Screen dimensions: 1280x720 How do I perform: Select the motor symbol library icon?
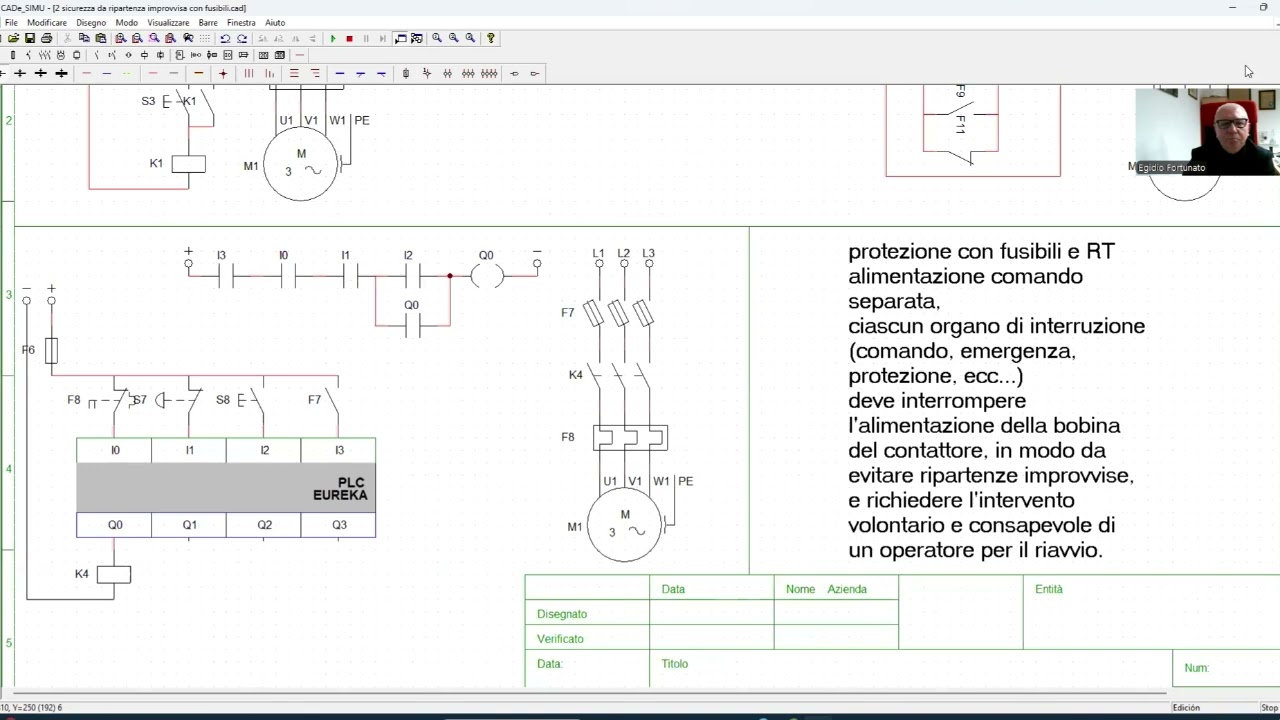(x=61, y=55)
